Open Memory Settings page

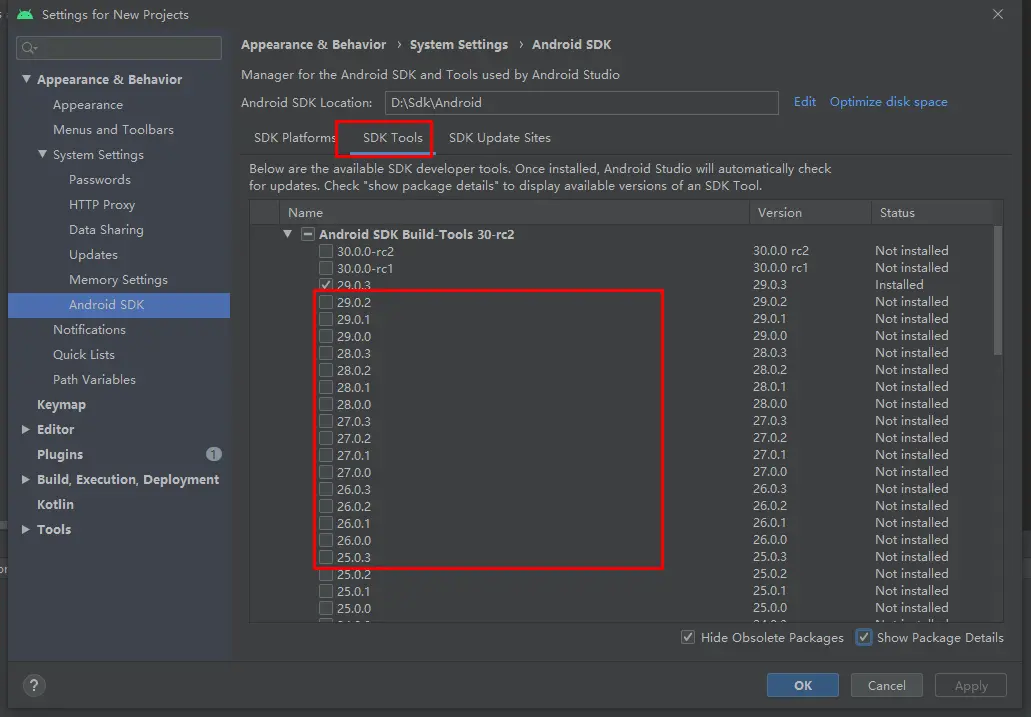(x=118, y=280)
